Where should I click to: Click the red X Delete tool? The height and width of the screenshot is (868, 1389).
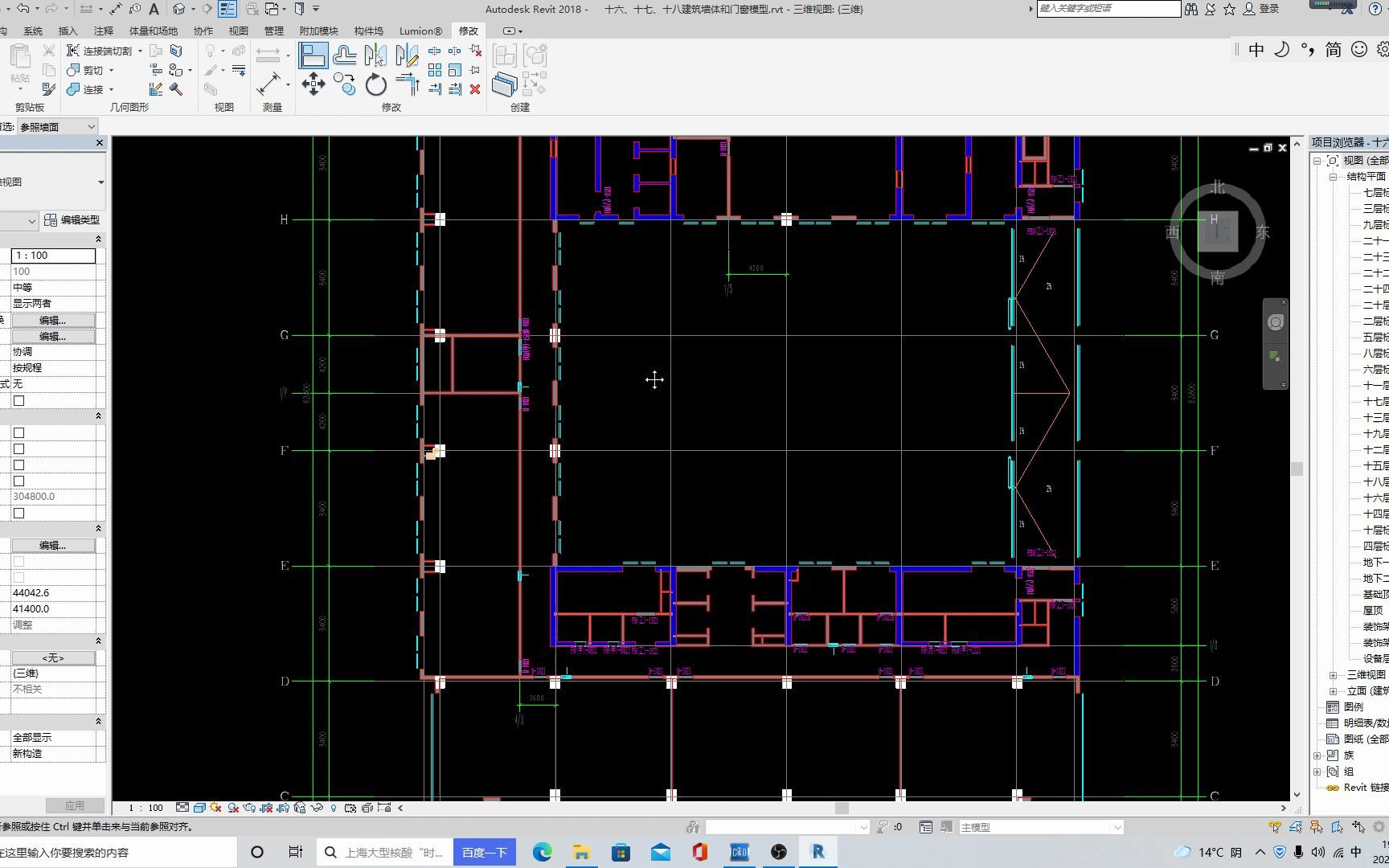click(475, 89)
